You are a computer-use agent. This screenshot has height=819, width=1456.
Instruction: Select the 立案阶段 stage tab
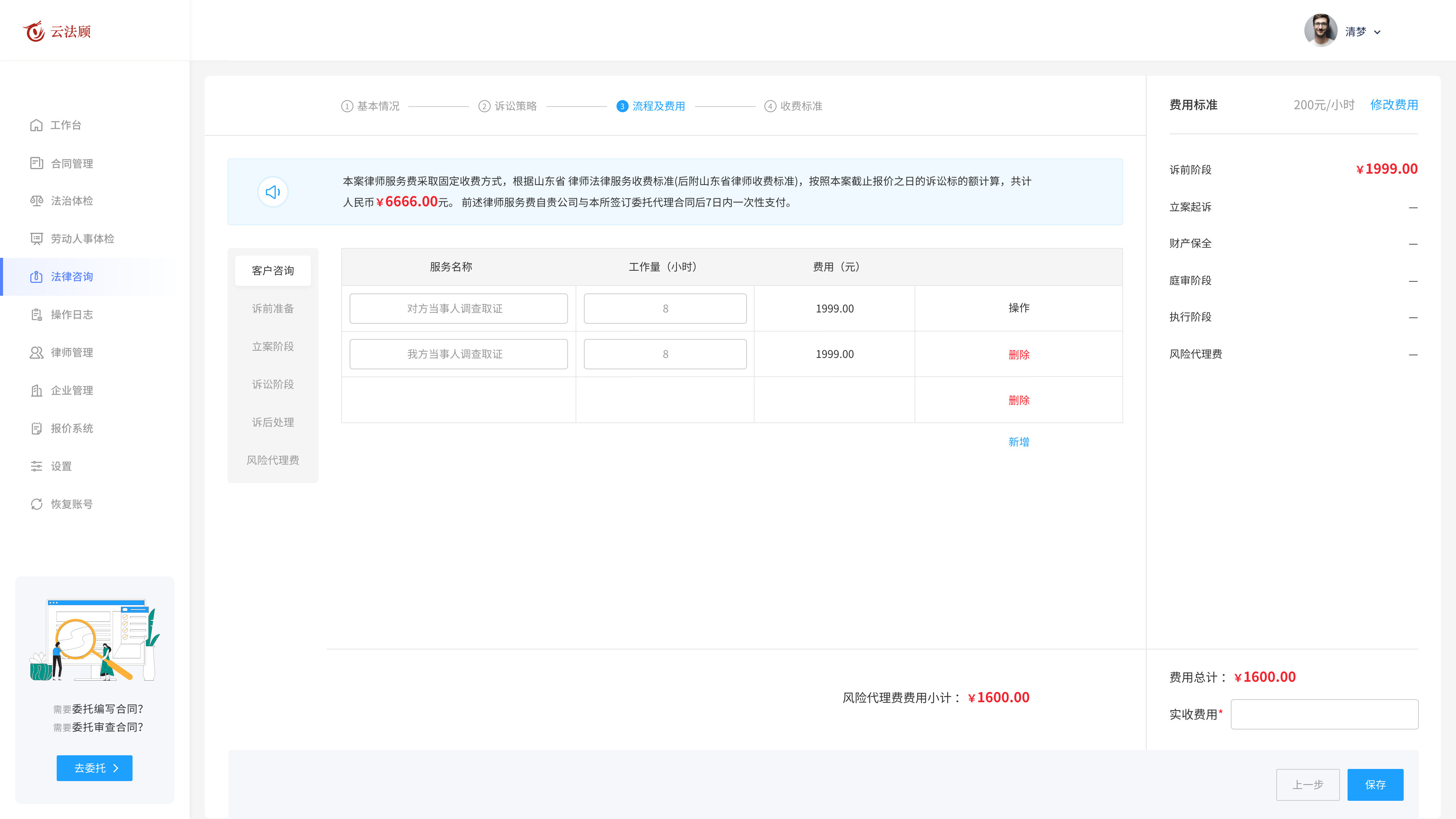click(273, 347)
